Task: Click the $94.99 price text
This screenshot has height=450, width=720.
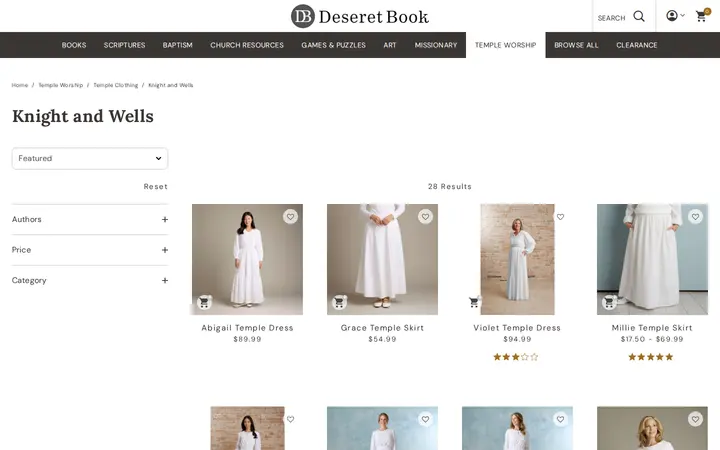Action: (x=518, y=339)
